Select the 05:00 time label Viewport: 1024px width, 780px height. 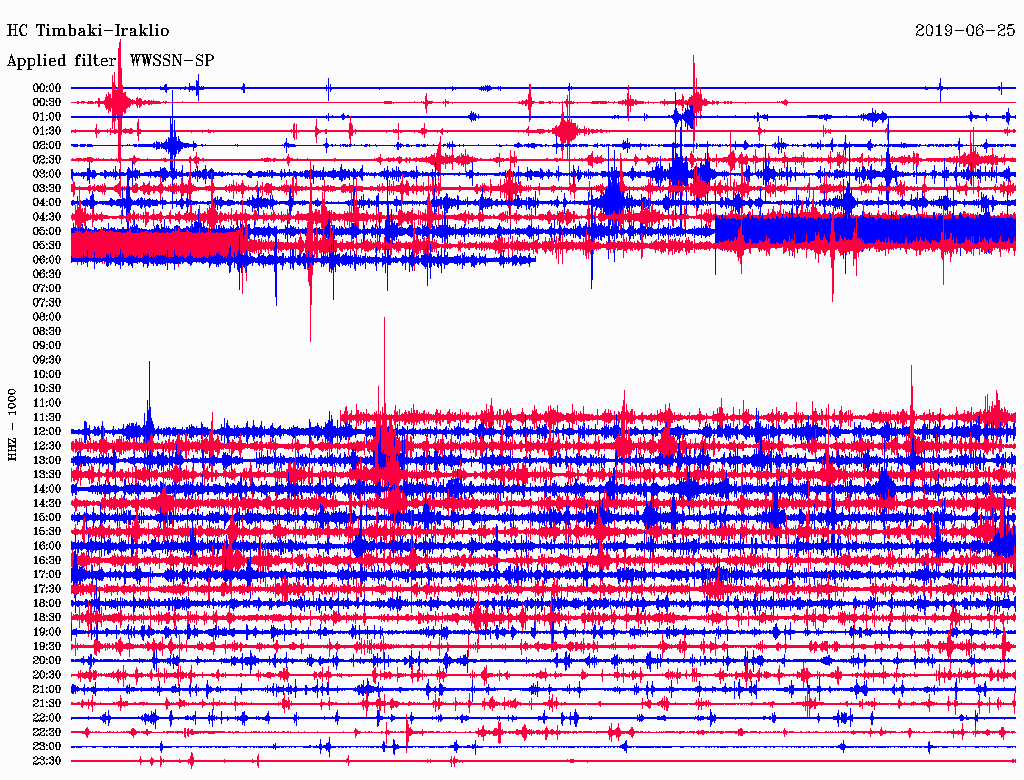[47, 231]
